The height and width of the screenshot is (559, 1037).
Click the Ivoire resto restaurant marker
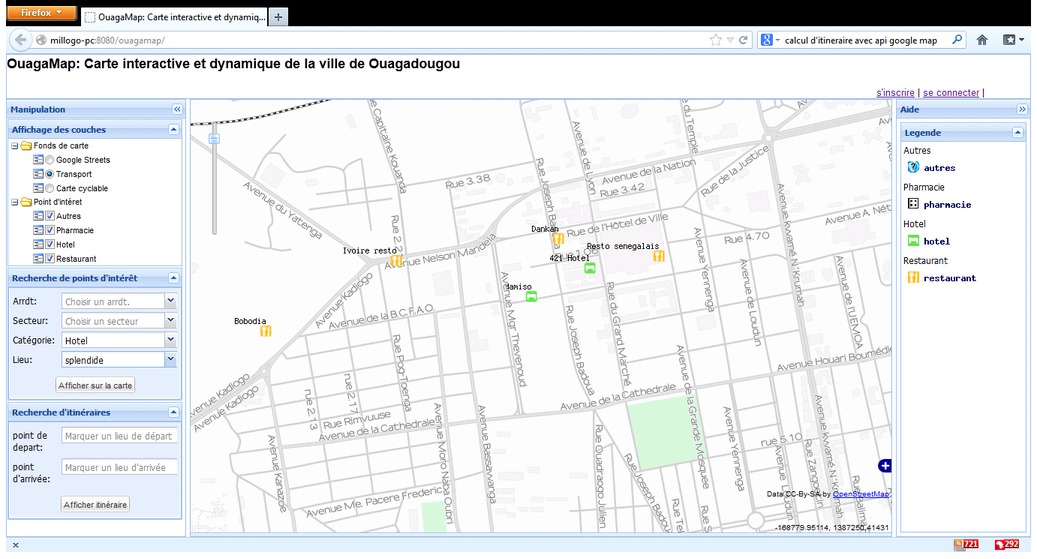click(396, 261)
